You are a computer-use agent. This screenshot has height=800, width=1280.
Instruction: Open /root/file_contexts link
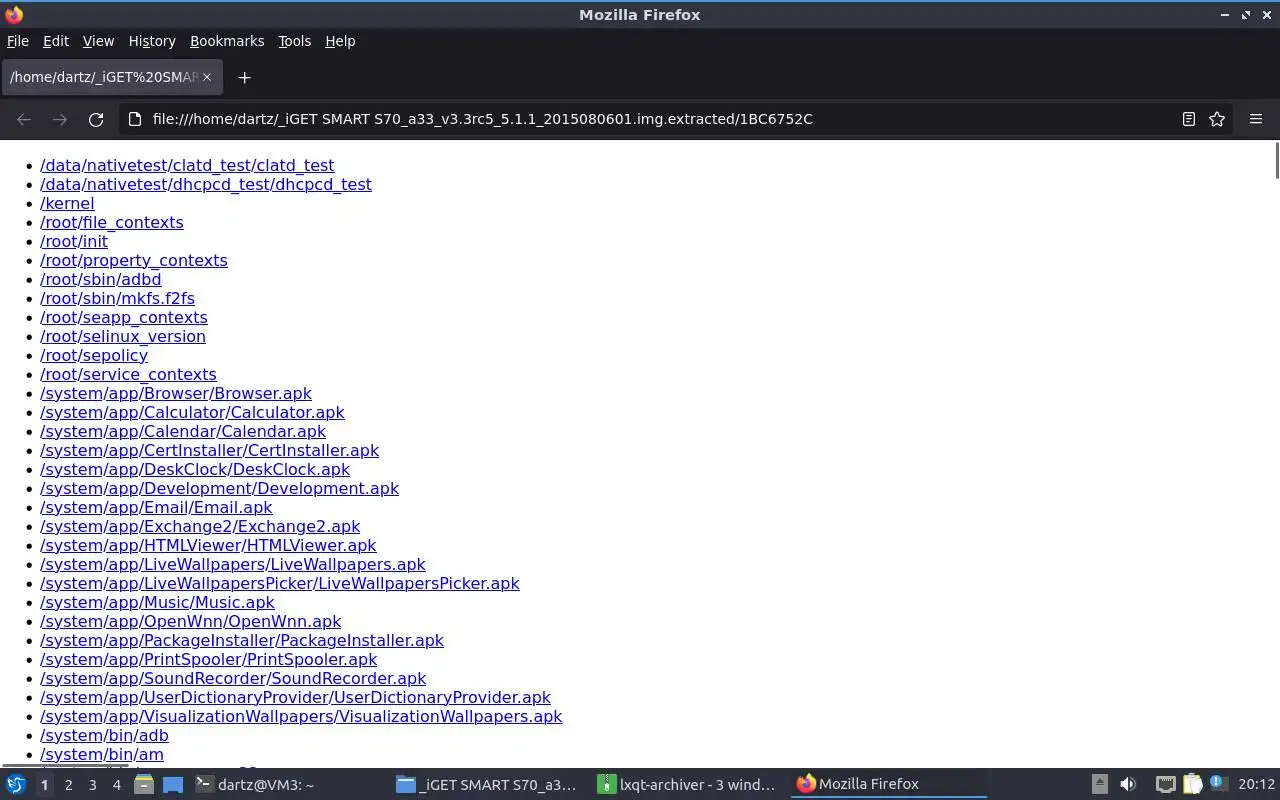click(x=112, y=222)
